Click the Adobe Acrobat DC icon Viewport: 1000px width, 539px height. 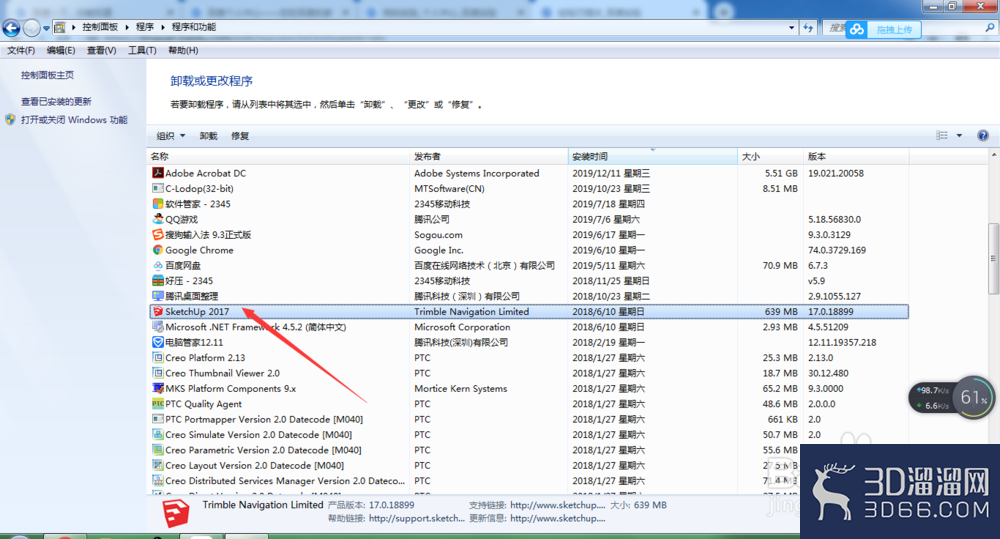(158, 173)
